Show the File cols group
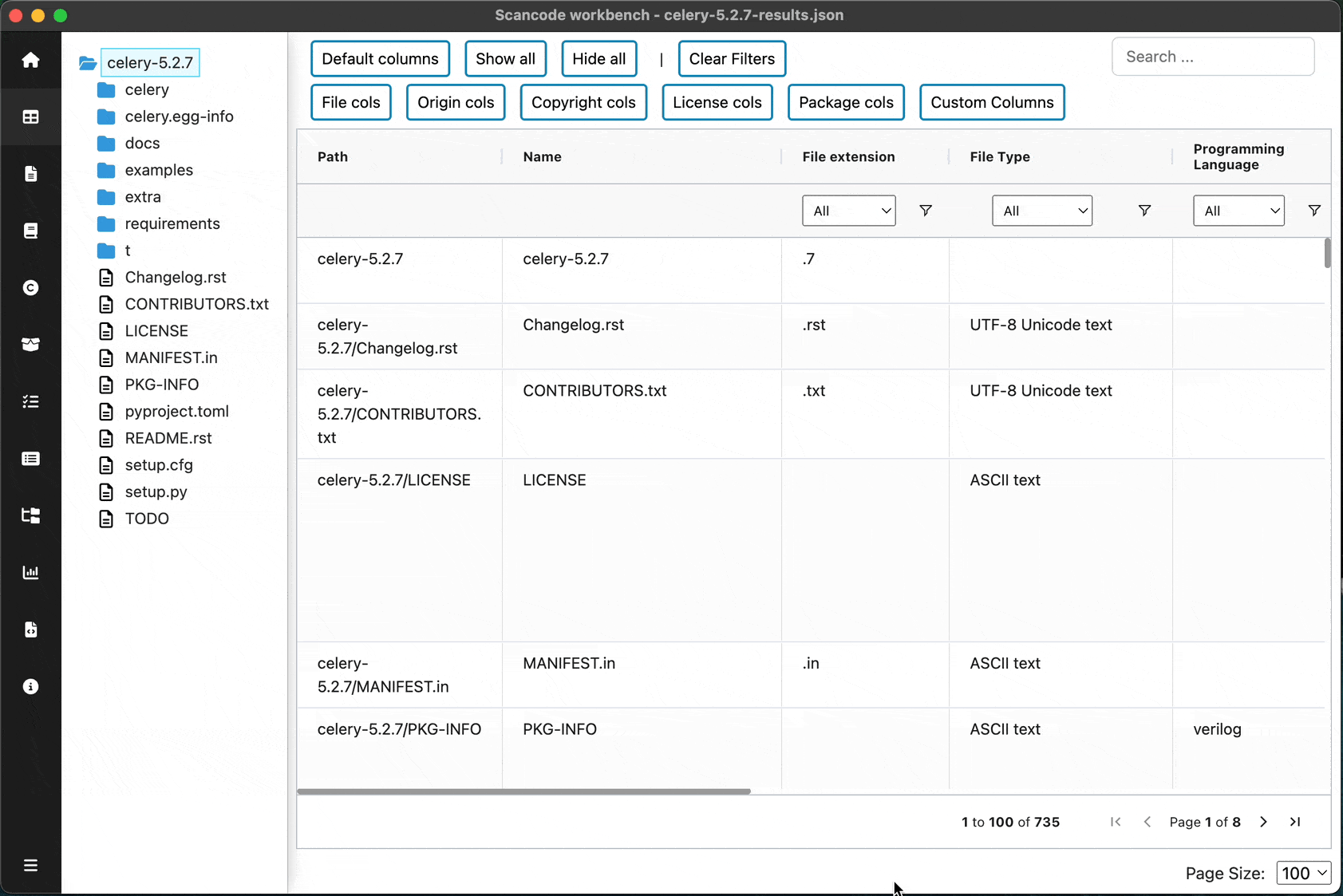Screen dimensions: 1343x896 tap(351, 102)
